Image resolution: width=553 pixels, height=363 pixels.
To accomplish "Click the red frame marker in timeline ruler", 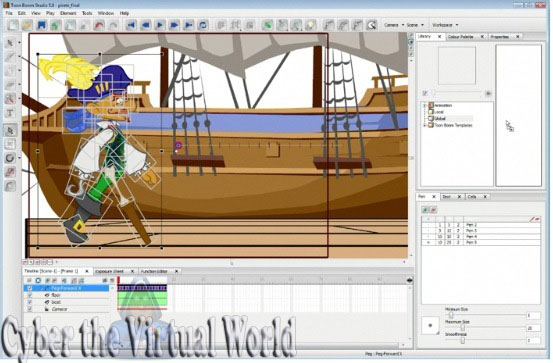I will click(119, 280).
